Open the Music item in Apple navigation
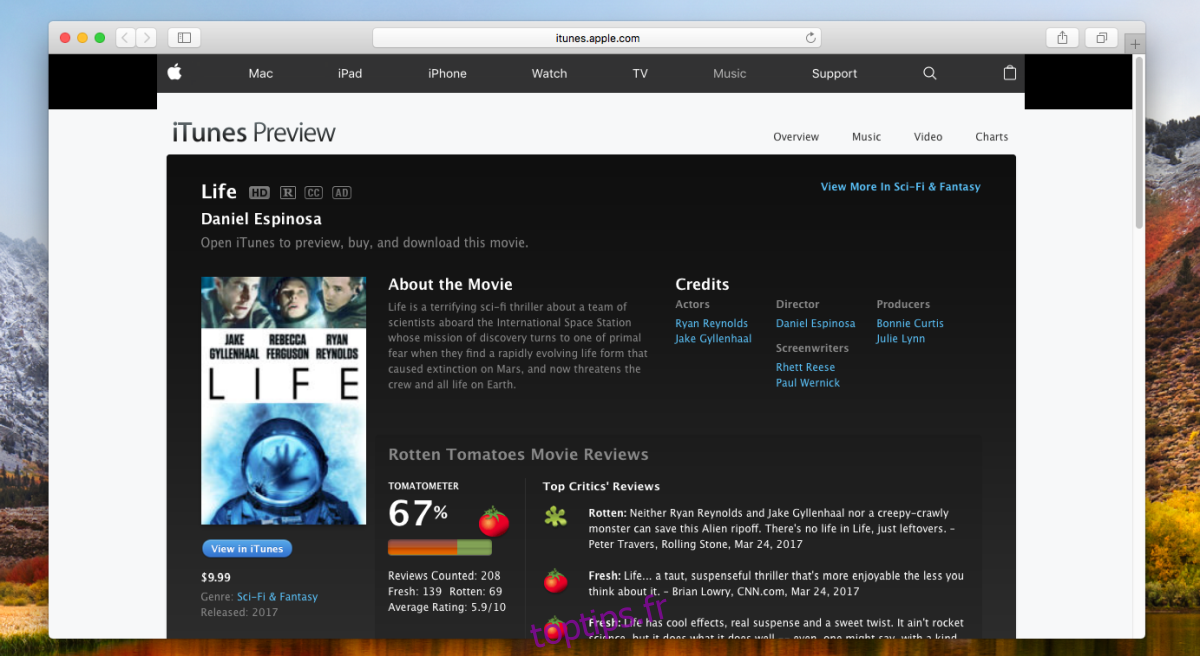The image size is (1200, 656). pos(730,73)
